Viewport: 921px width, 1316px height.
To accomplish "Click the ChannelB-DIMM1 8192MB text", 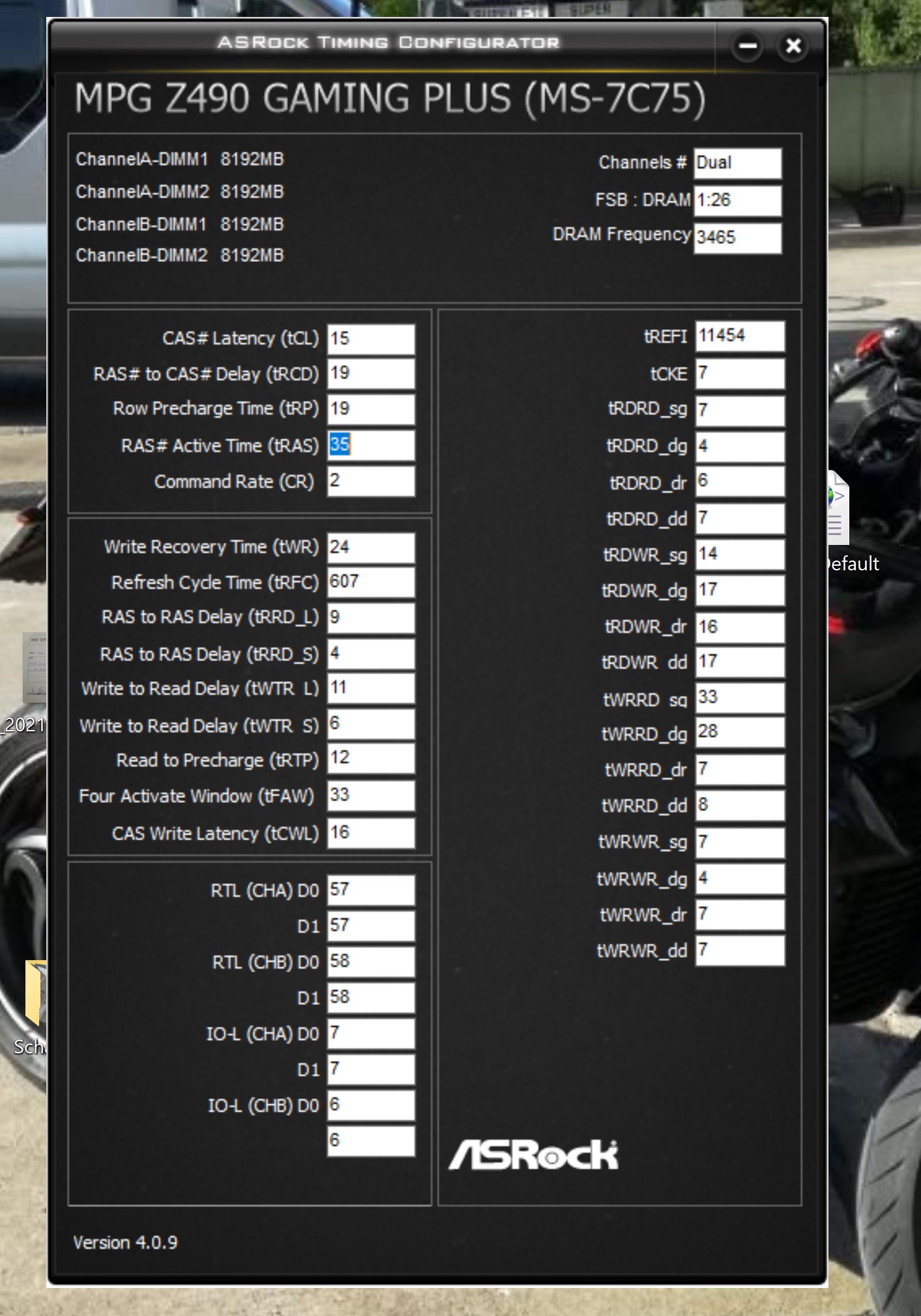I will [x=180, y=224].
